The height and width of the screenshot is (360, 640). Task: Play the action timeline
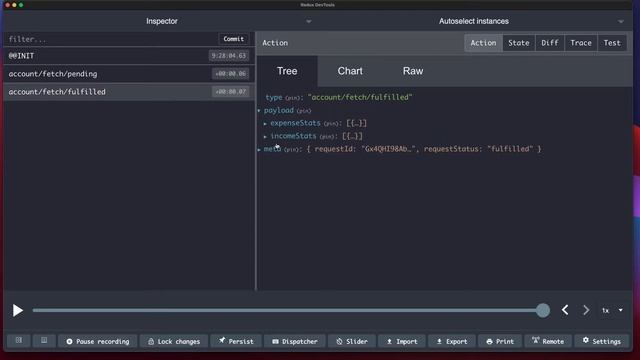pos(17,311)
